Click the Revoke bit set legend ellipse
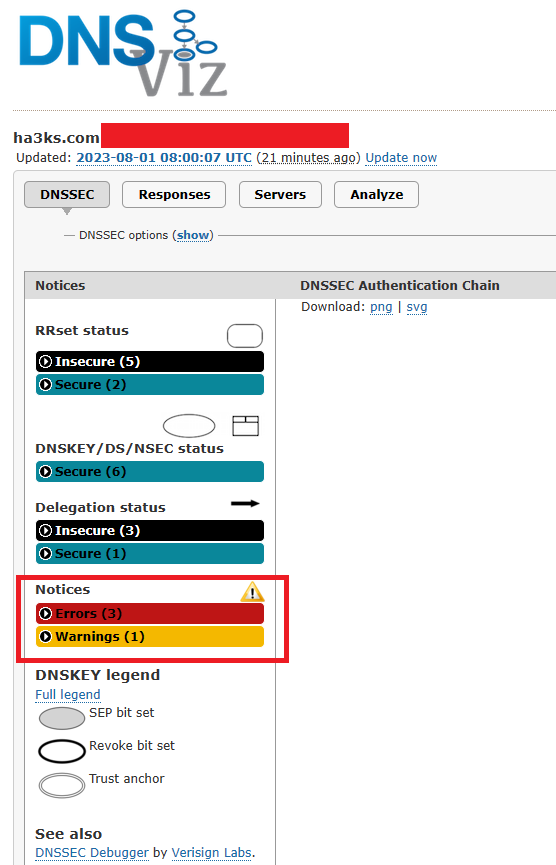 [x=62, y=751]
